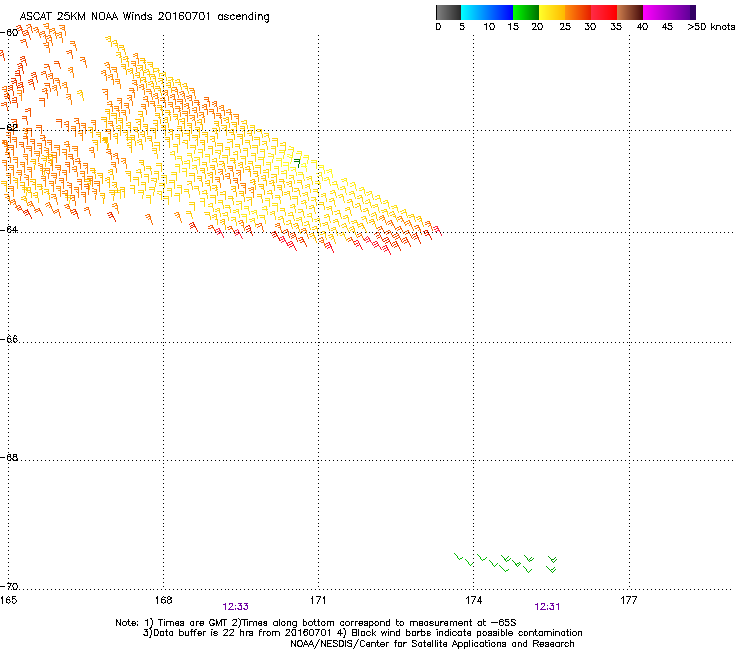Click the latitude label -66

click(x=9, y=339)
